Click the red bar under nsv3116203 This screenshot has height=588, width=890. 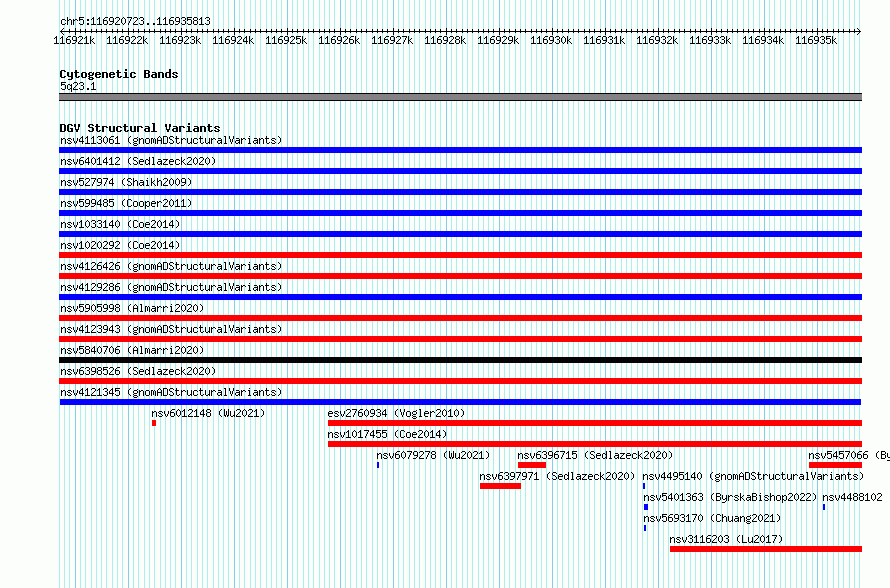point(766,549)
